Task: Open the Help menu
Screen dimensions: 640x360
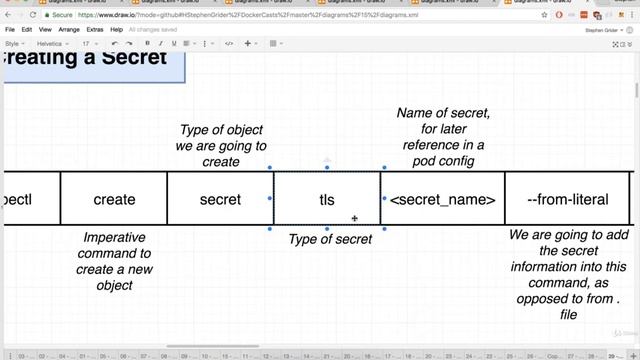Action: point(116,29)
